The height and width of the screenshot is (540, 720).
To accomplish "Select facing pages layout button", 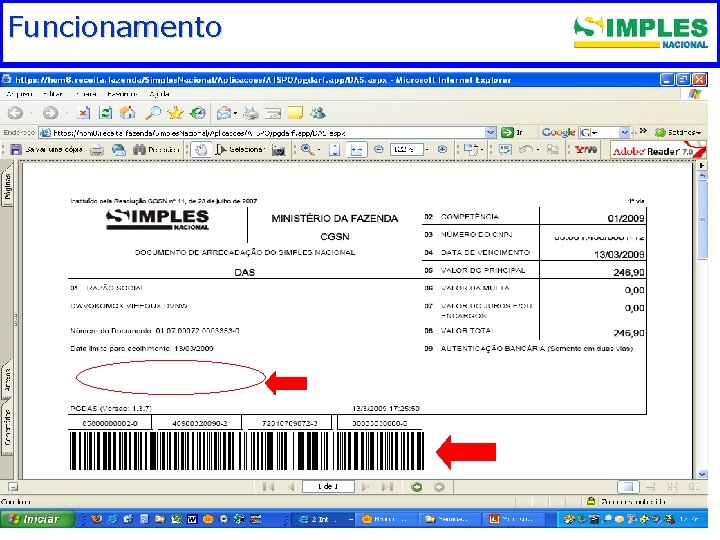I will click(x=694, y=487).
